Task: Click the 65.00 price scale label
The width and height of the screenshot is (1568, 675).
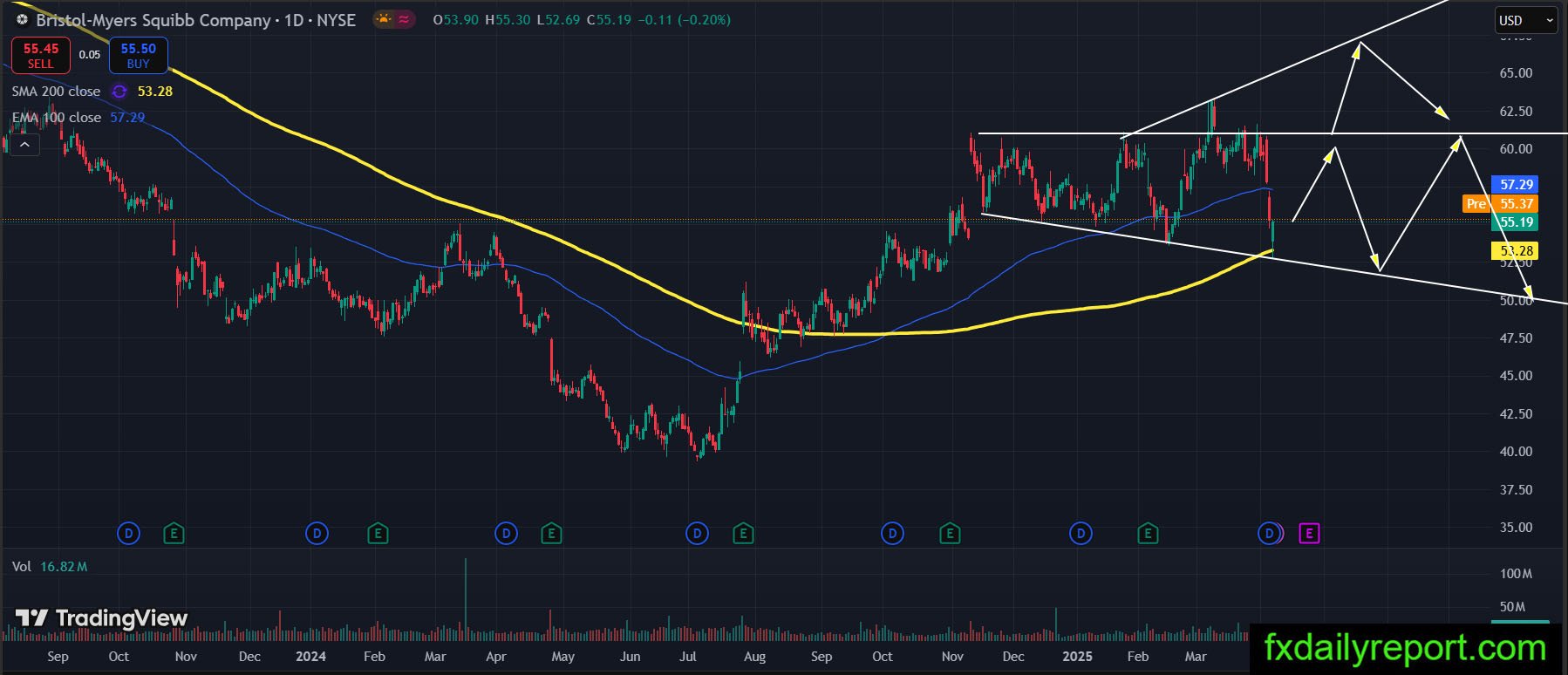Action: (1516, 73)
